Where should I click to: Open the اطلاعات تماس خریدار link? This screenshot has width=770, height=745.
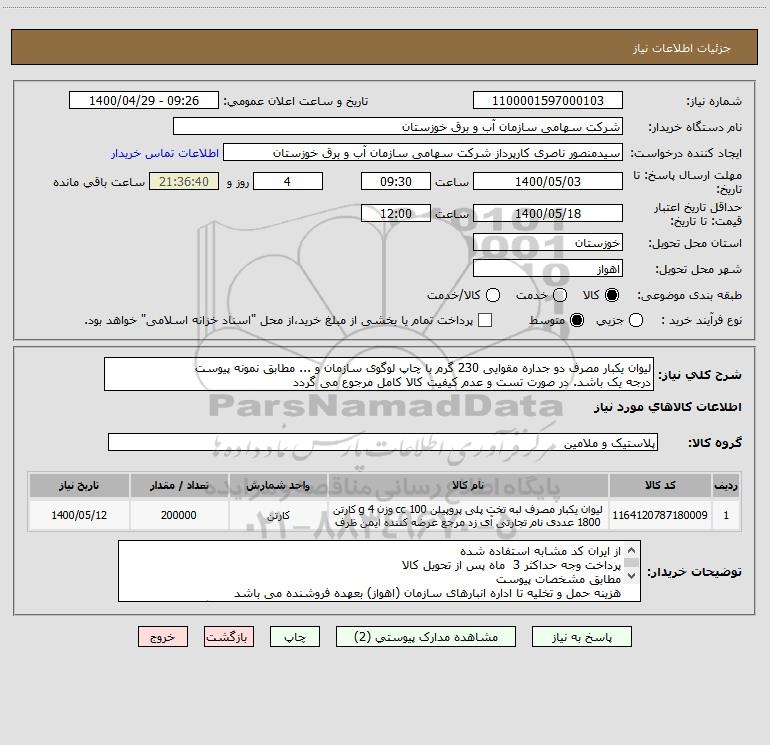click(x=165, y=153)
